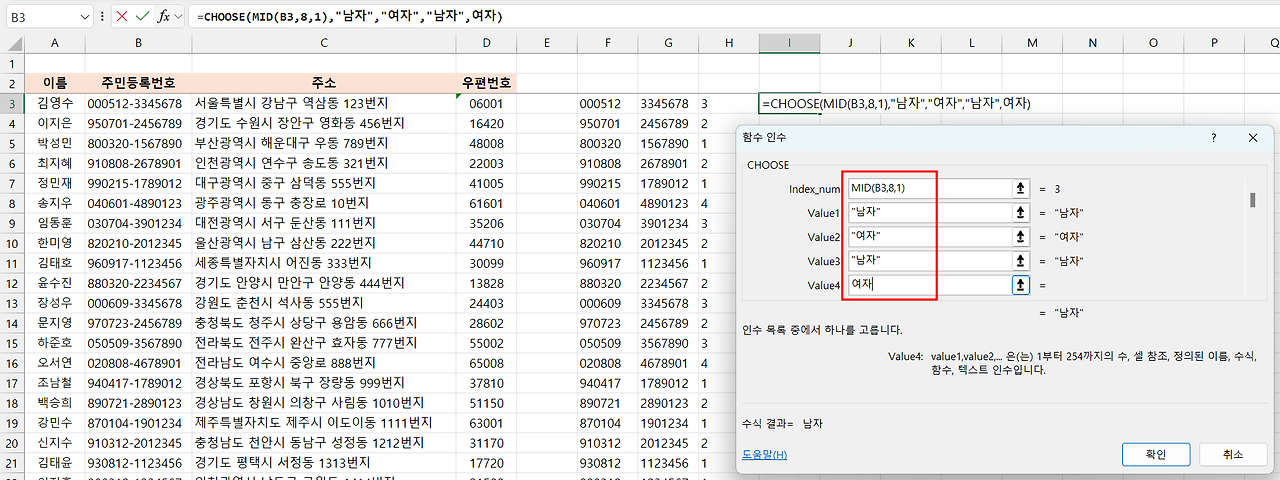Click the Index_num input field

click(x=929, y=188)
